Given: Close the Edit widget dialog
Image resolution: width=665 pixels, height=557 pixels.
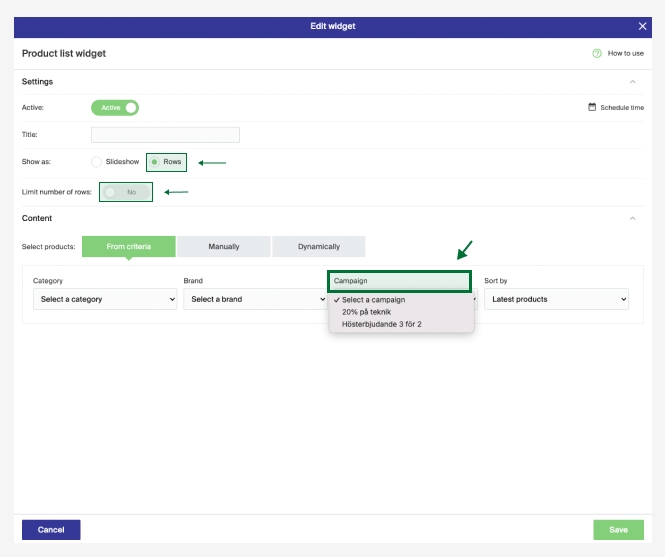Looking at the screenshot, I should pos(642,26).
